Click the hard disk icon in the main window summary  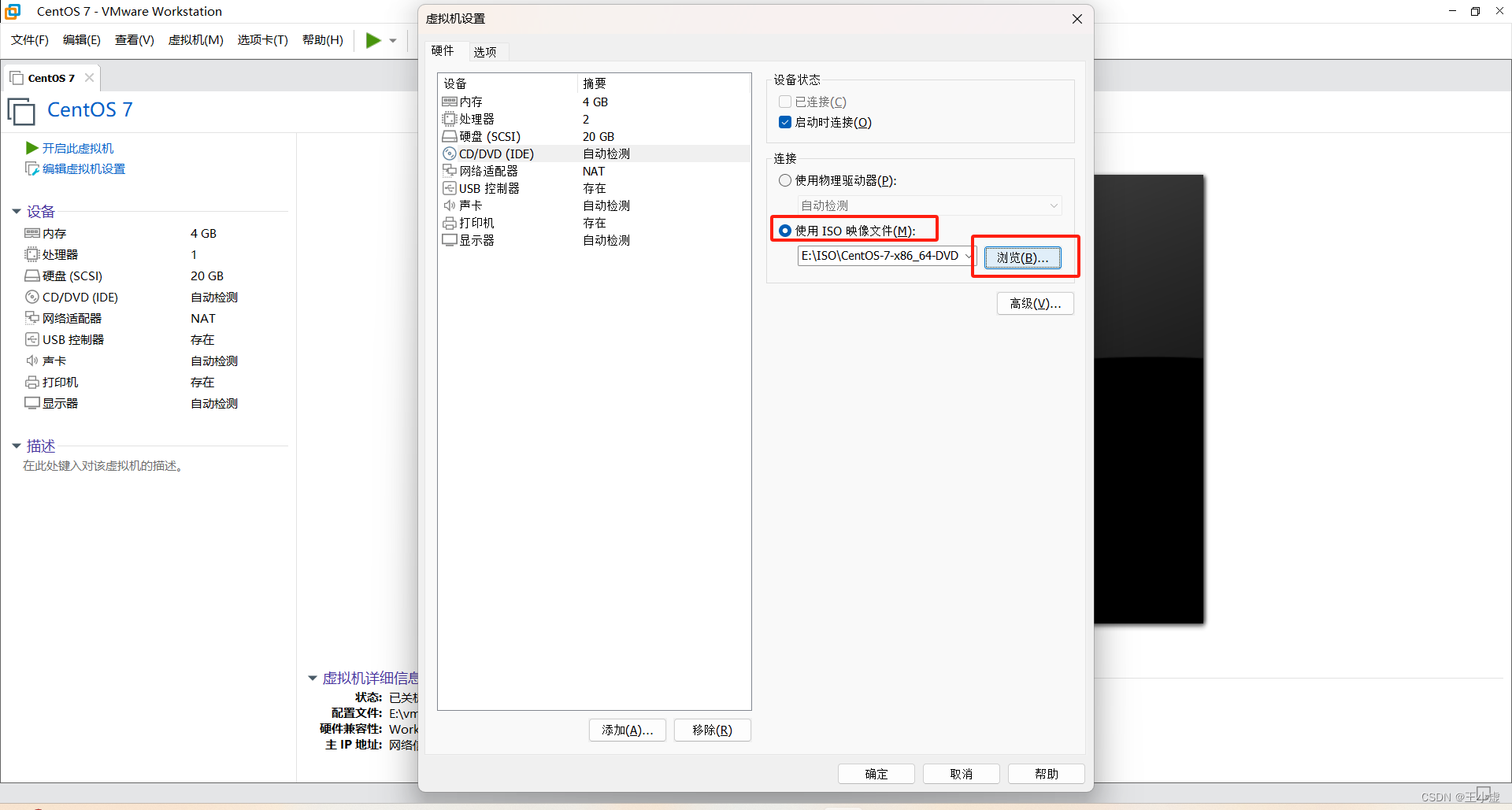32,276
